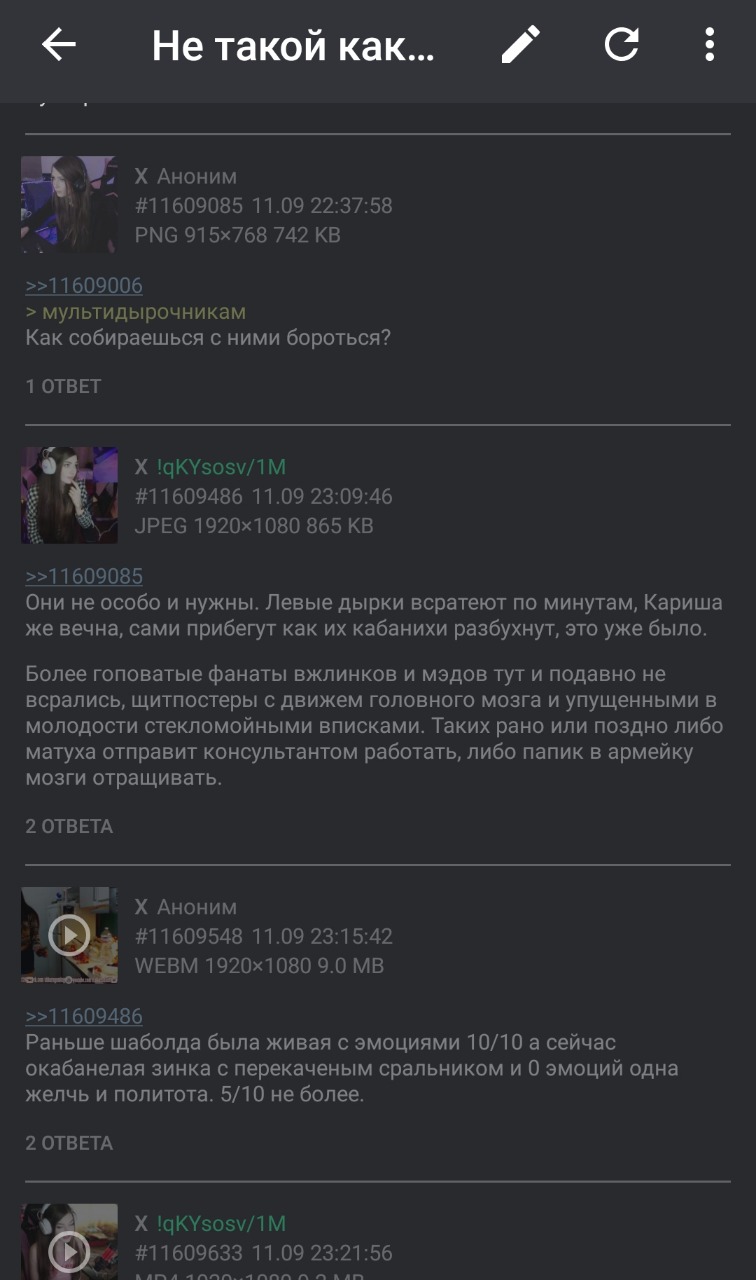Tap post number #11609548
Viewport: 756px width, 1280px height.
click(x=189, y=936)
